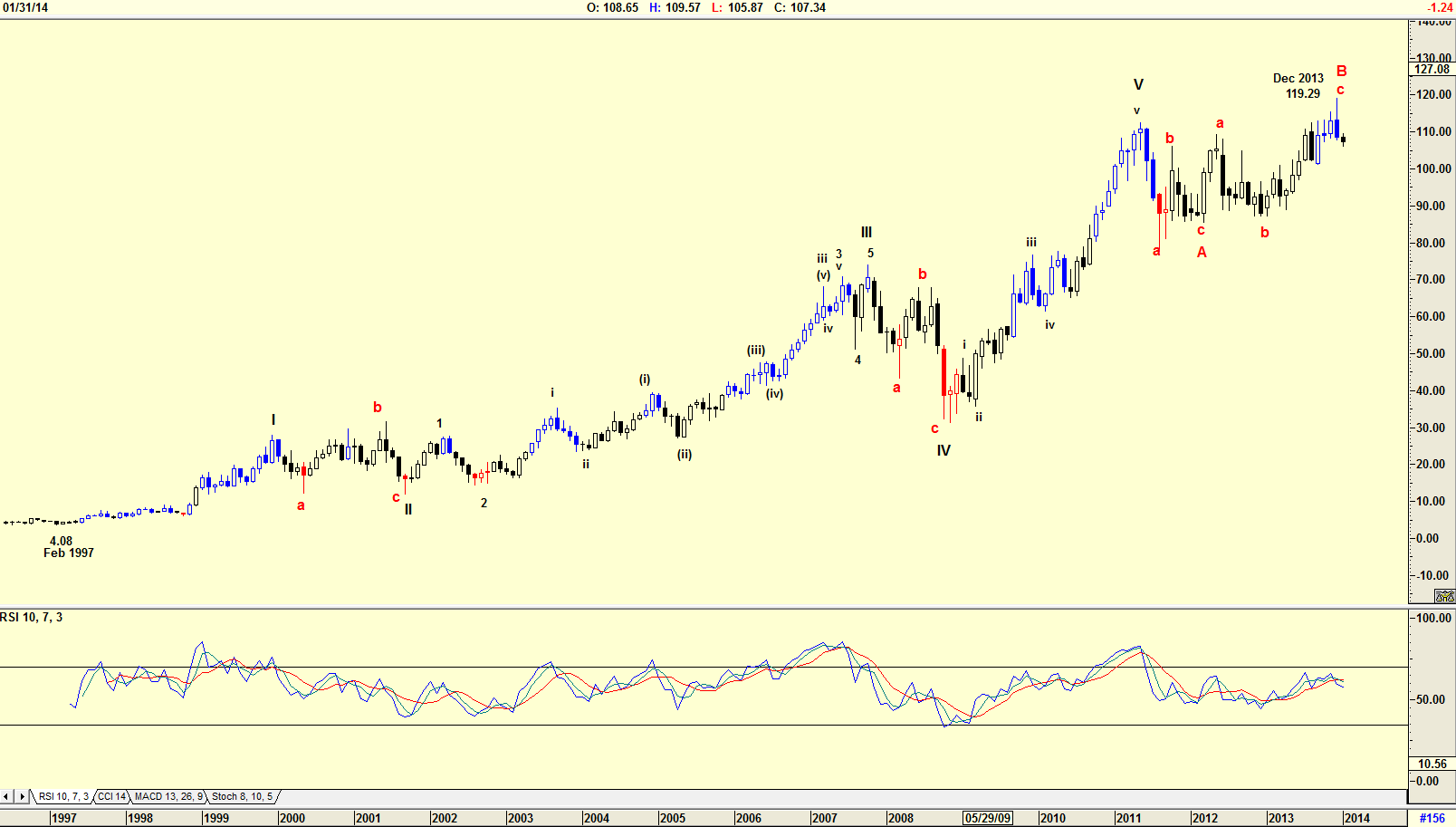This screenshot has width=1456, height=827.
Task: Click the wave IV label near 2009
Action: point(944,450)
